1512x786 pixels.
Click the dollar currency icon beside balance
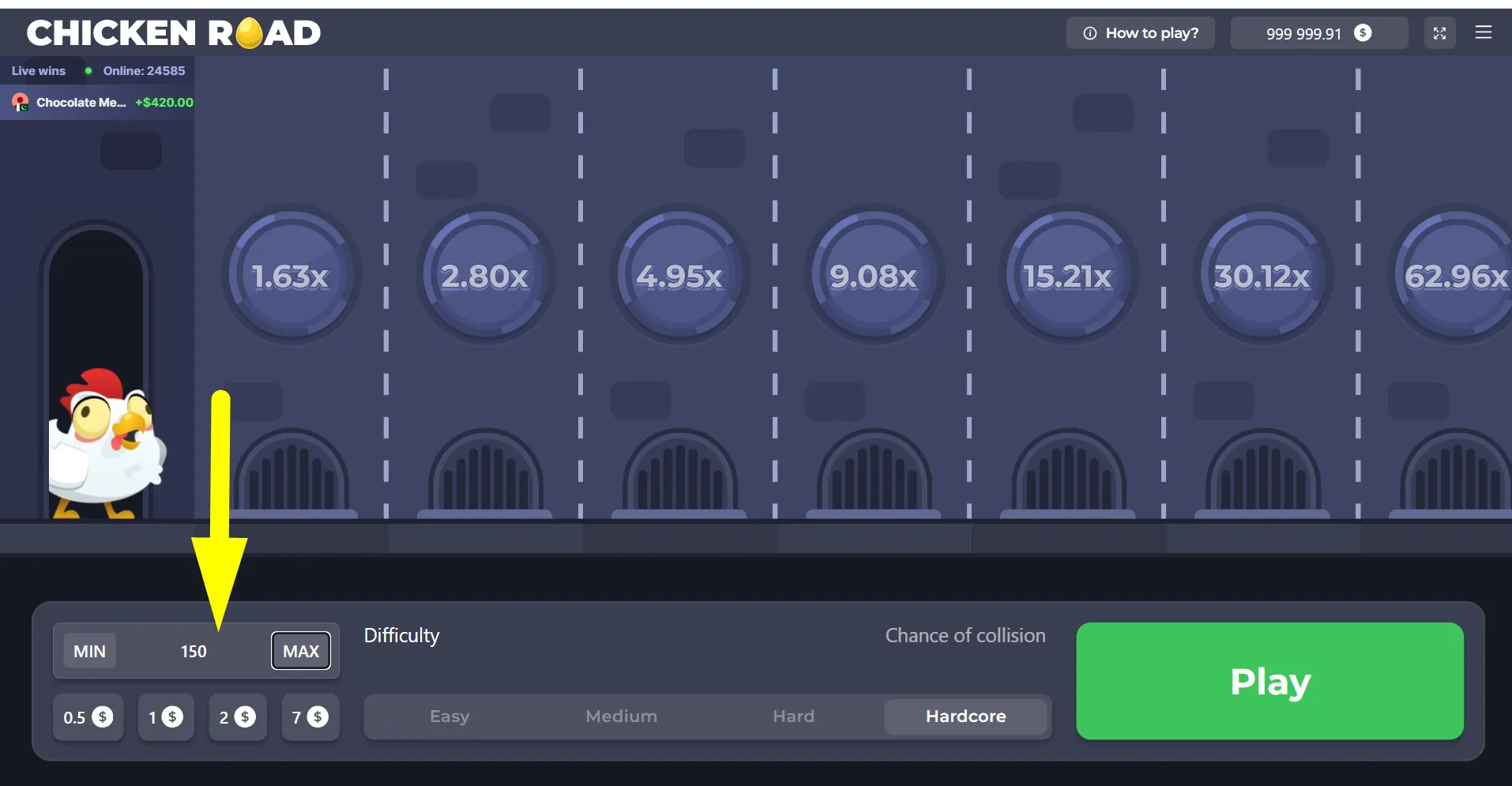(x=1363, y=32)
